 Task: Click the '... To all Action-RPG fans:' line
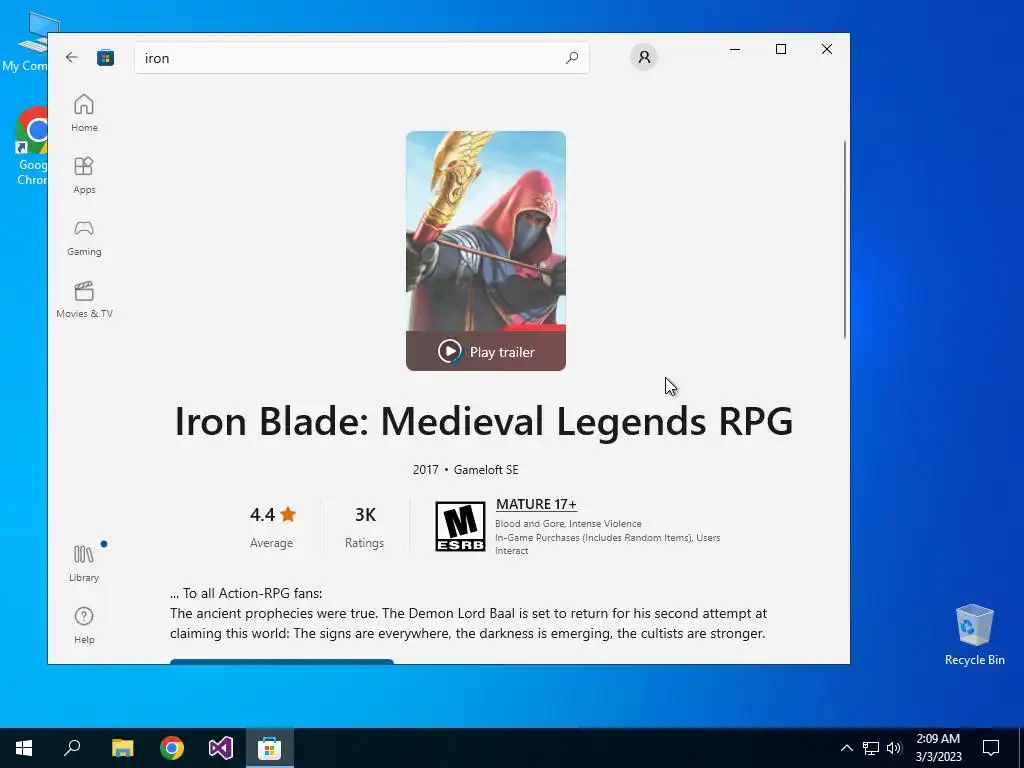246,593
